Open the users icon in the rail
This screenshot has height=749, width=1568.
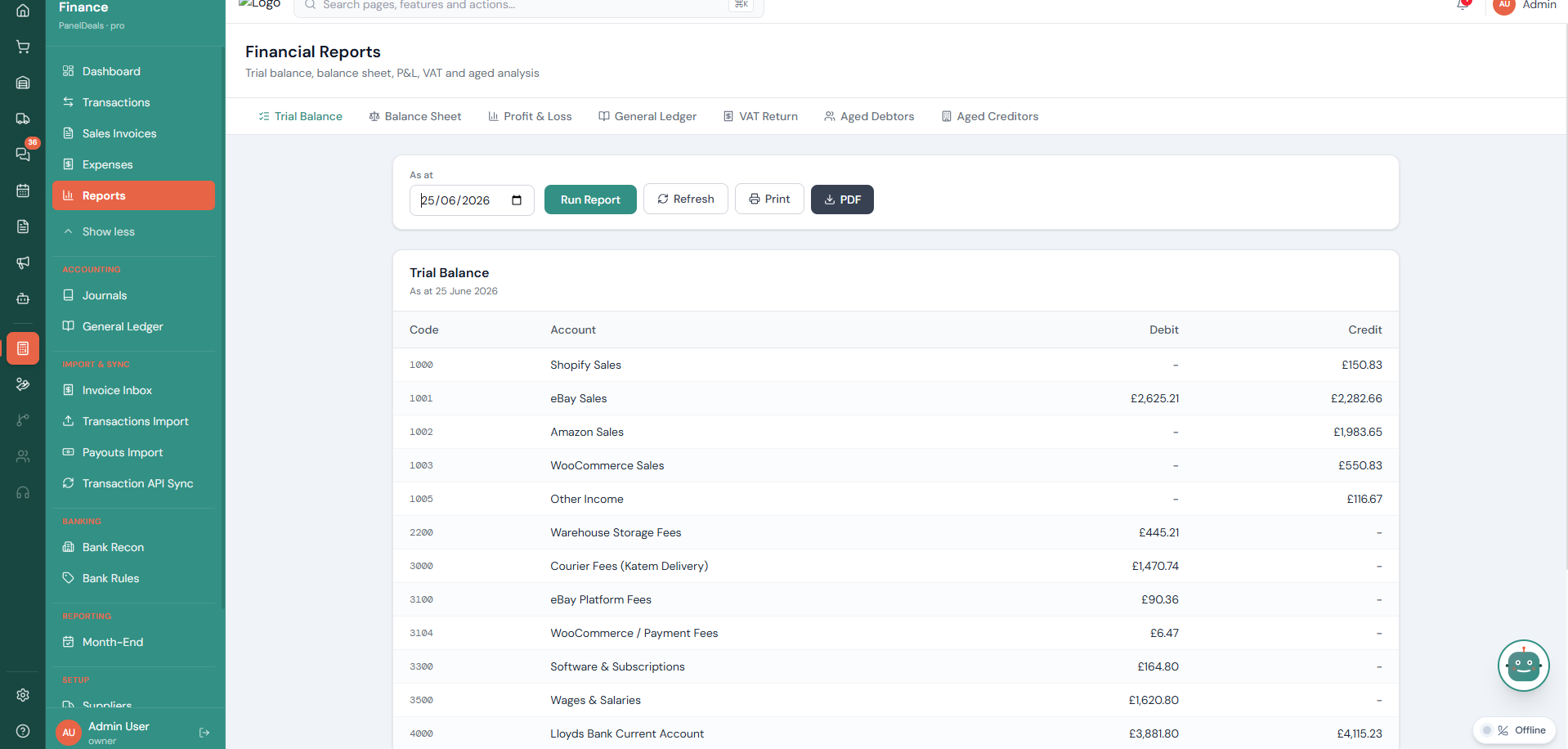pyautogui.click(x=23, y=456)
